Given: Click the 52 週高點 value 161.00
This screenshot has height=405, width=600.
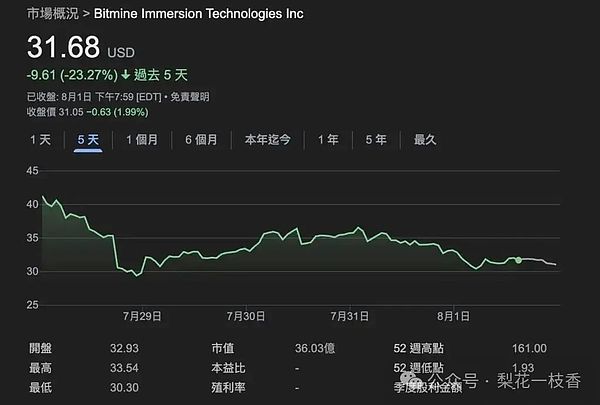Looking at the screenshot, I should pos(528,348).
